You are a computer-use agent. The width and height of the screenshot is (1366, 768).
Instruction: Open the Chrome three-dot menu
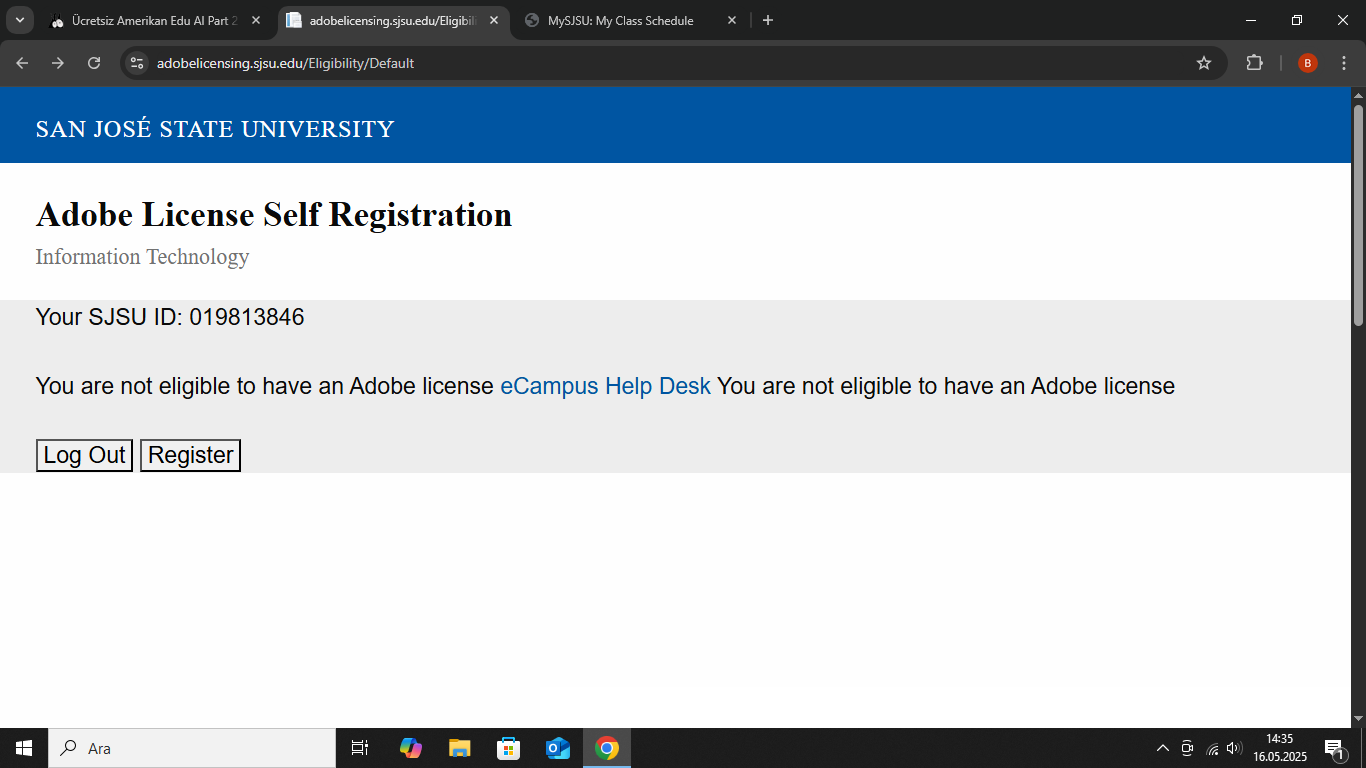click(1344, 63)
